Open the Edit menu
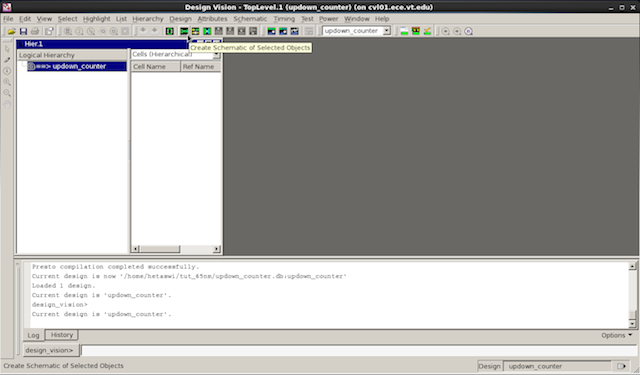The image size is (640, 375). coord(25,19)
